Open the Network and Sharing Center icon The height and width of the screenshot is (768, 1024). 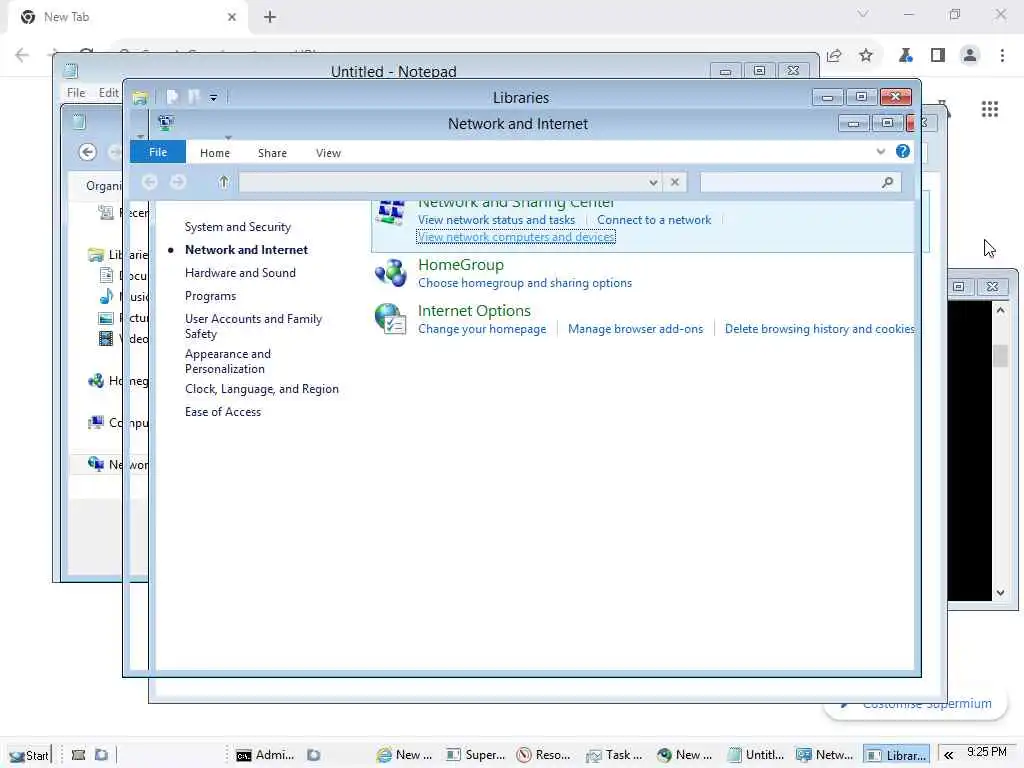click(391, 213)
